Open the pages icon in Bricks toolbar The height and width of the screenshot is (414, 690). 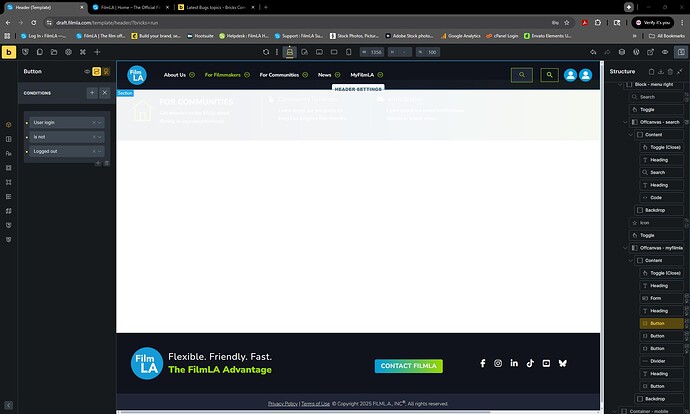(40, 52)
